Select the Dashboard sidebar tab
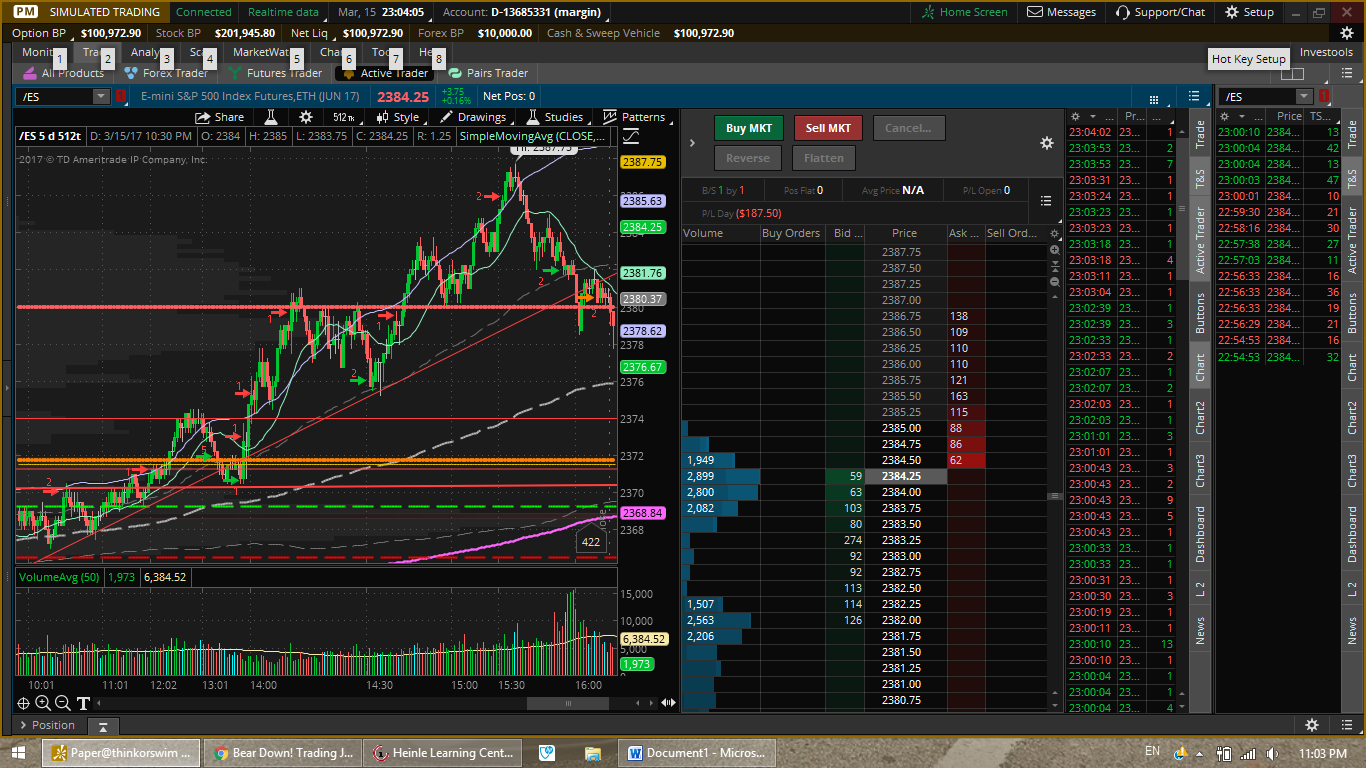This screenshot has height=768, width=1366. click(x=1200, y=534)
